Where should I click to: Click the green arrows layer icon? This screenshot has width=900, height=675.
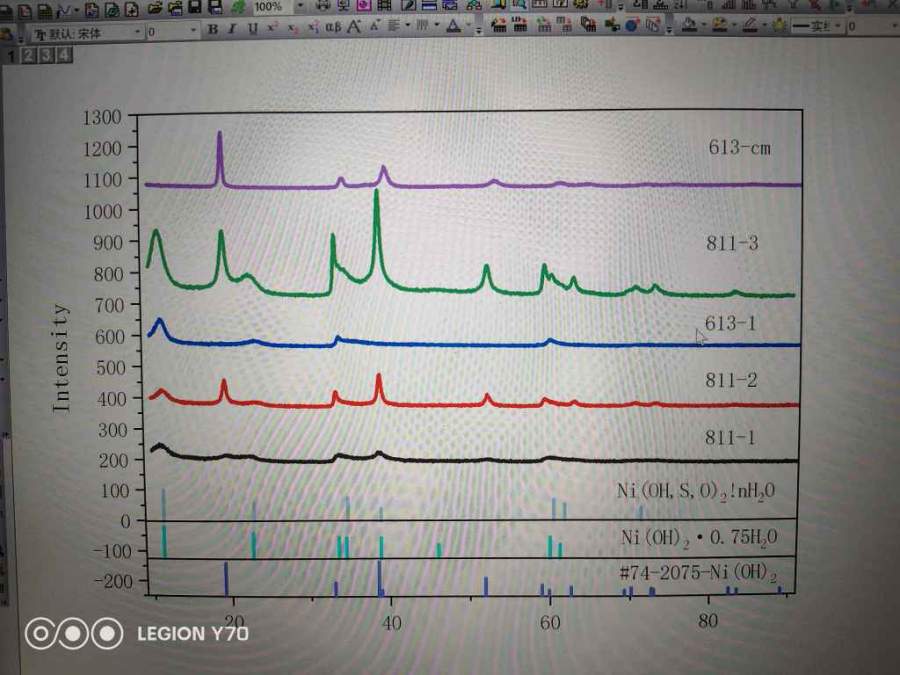pyautogui.click(x=612, y=26)
